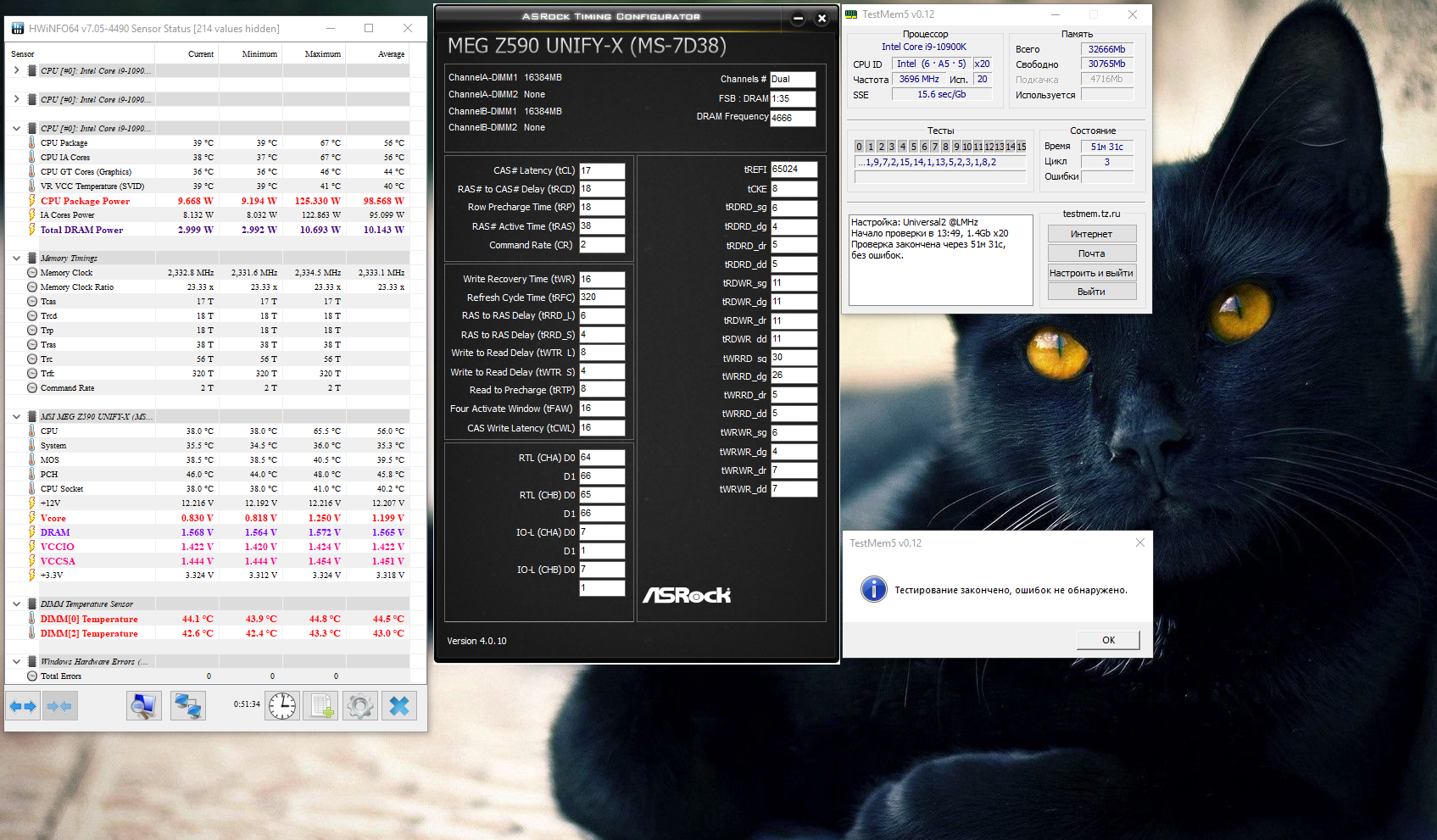Click the expand-columns outward arrows button in HWiNFO
This screenshot has width=1437, height=840.
(23, 706)
